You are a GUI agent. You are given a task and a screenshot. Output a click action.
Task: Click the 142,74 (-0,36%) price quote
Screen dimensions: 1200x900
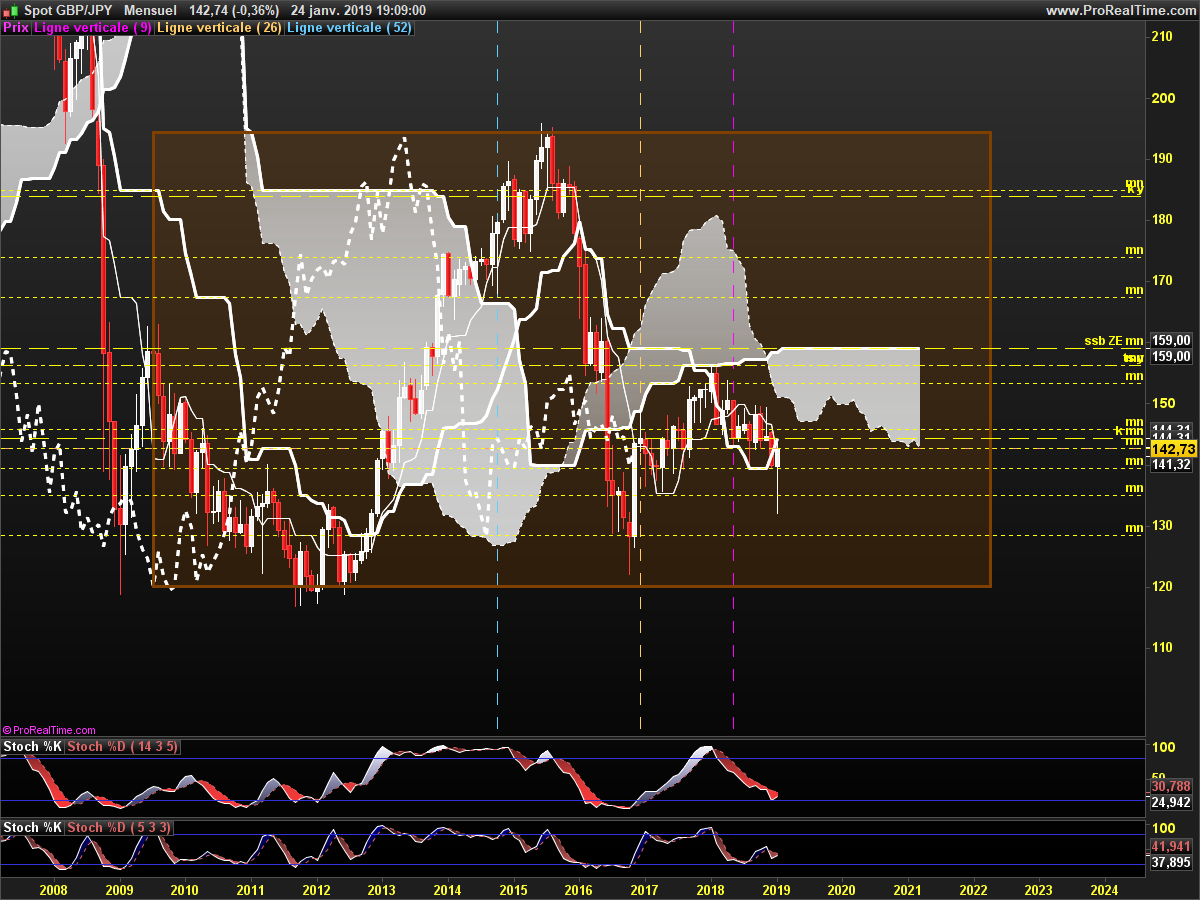point(235,10)
